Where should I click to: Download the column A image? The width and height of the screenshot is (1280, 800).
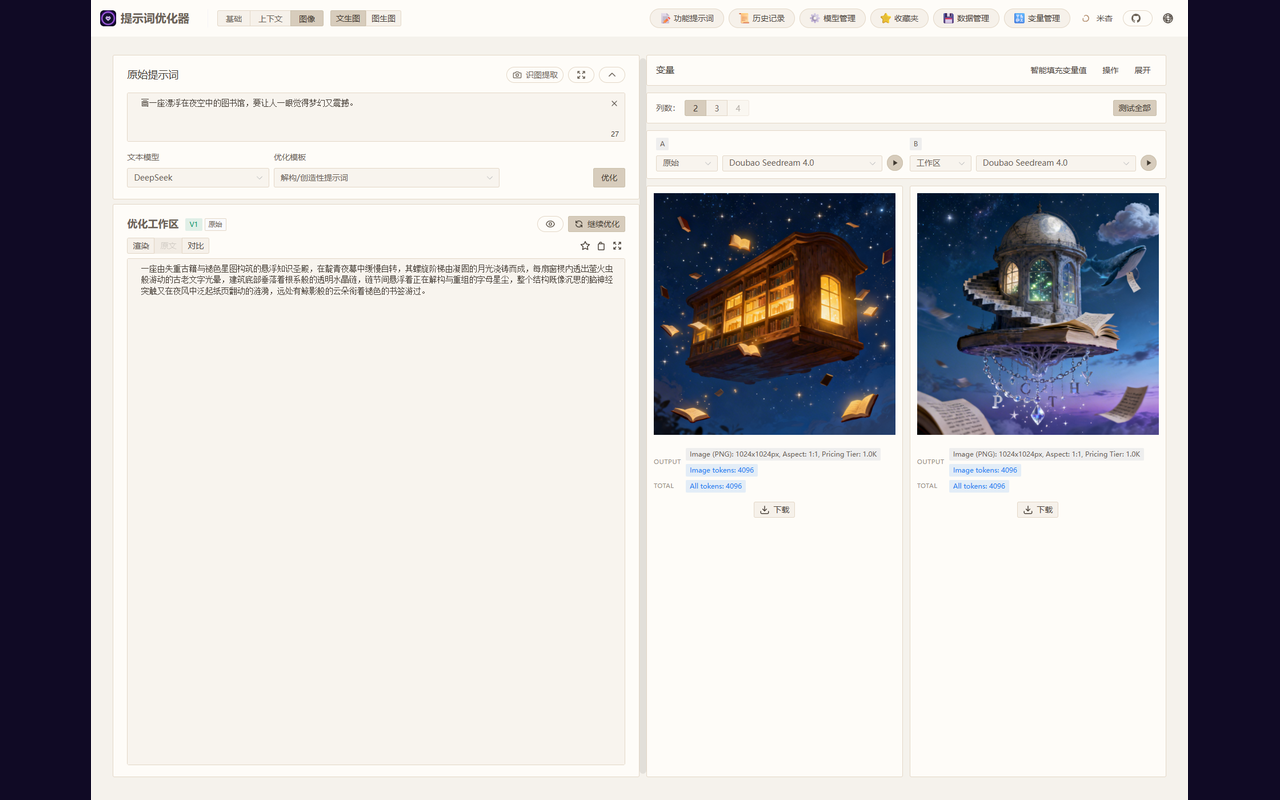click(774, 510)
